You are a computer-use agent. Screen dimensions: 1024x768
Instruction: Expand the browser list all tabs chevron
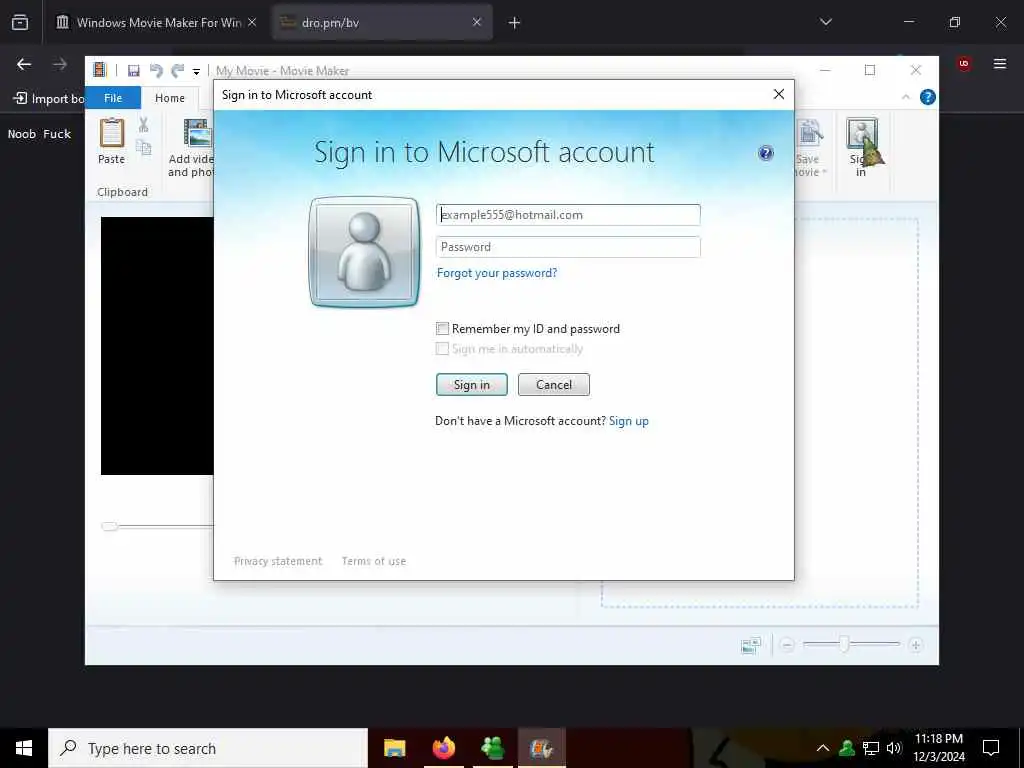[825, 22]
